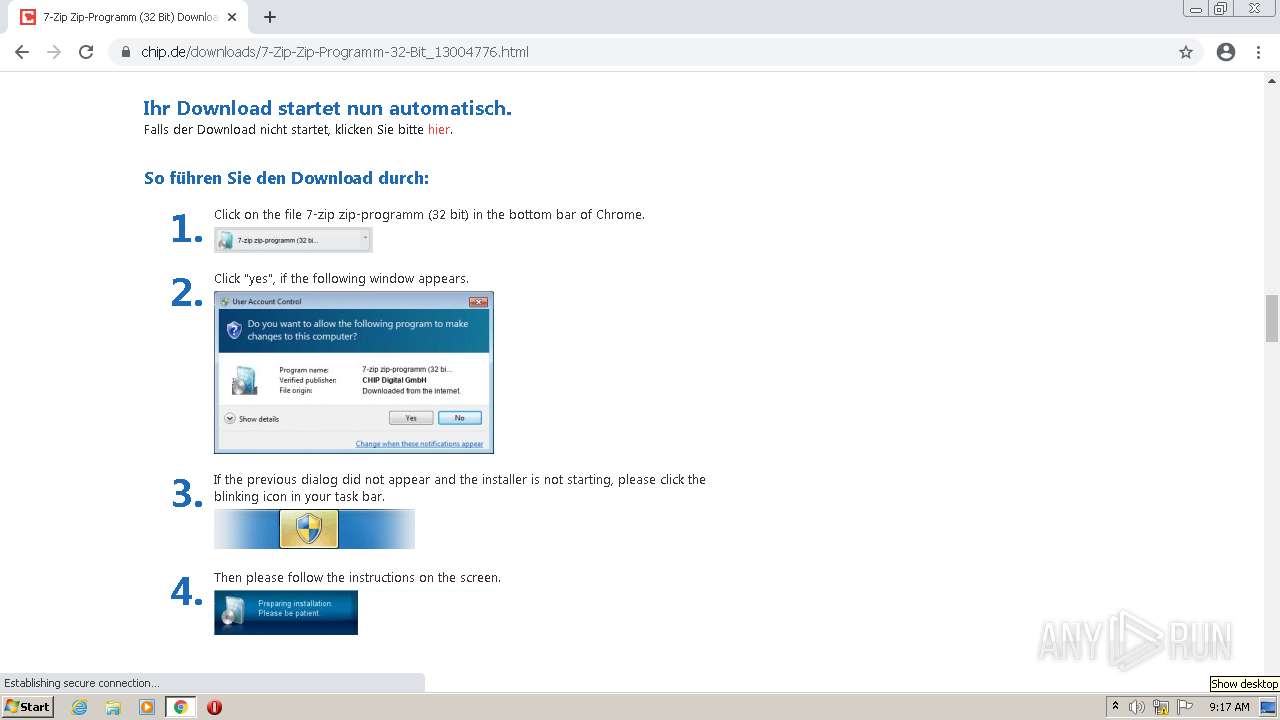1280x720 pixels.
Task: Click 'So führen Sie den Download durch' heading
Action: (286, 178)
